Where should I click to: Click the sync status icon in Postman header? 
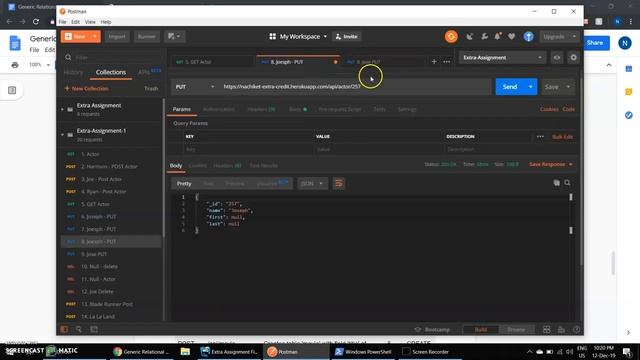(451, 37)
